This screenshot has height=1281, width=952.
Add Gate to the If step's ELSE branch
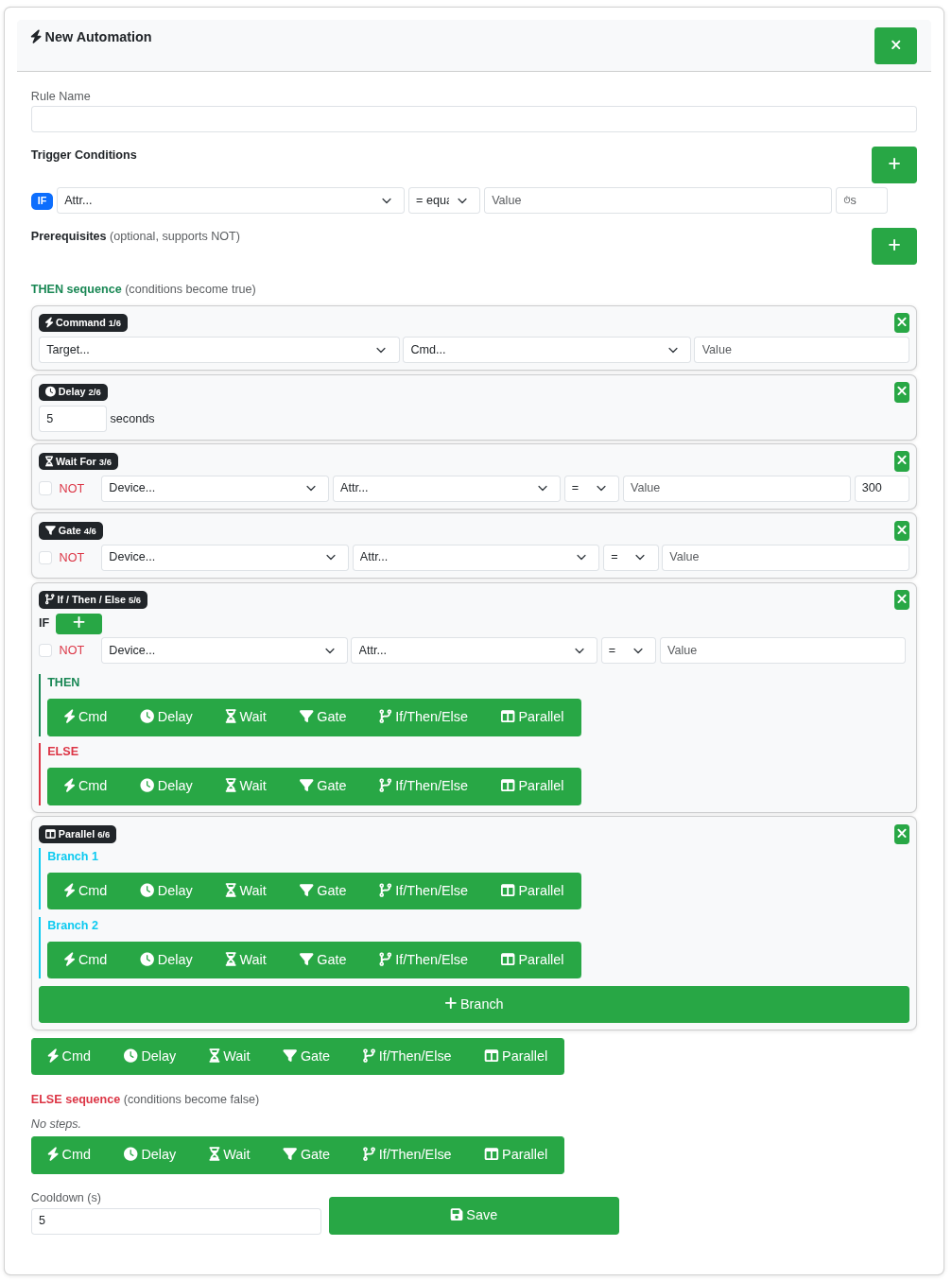coord(323,786)
